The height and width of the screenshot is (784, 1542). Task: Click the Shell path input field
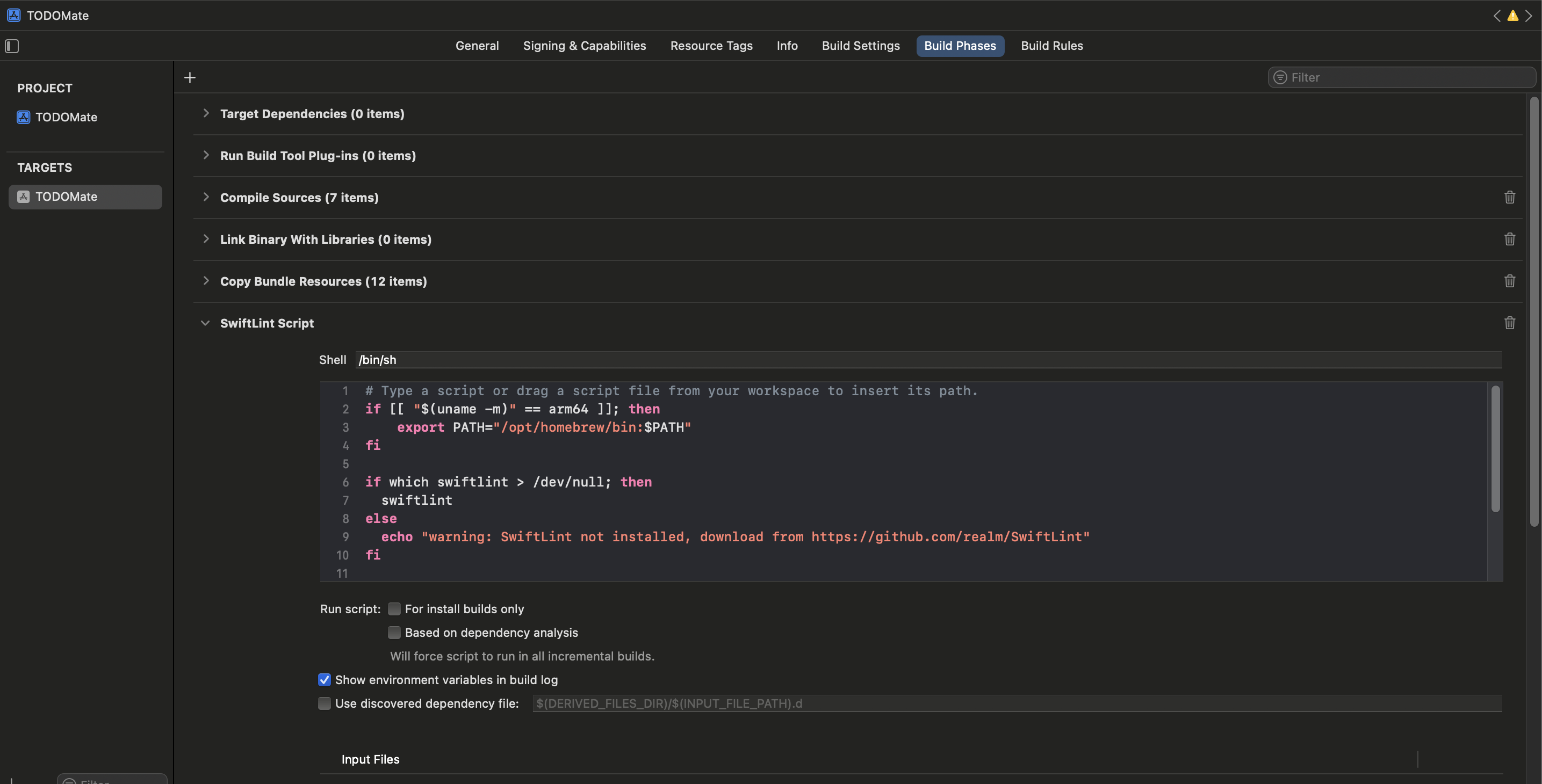click(928, 360)
